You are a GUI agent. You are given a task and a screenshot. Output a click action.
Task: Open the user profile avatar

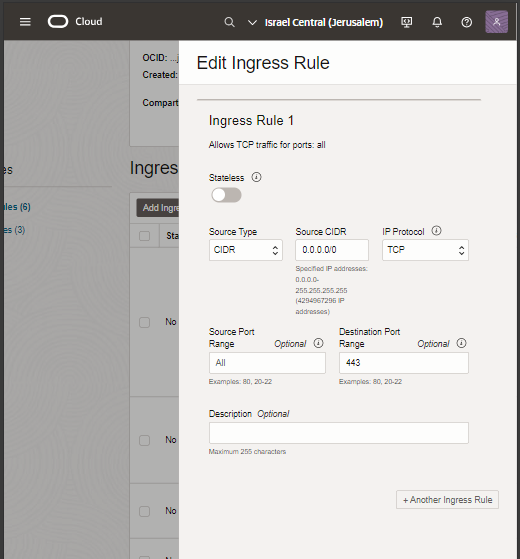496,22
